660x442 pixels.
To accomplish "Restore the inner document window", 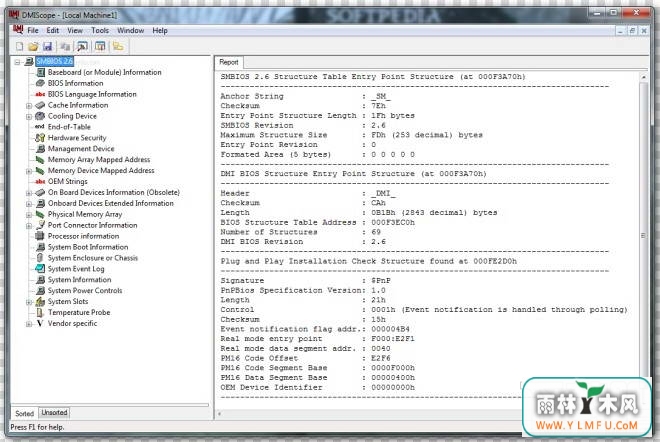I will 632,30.
